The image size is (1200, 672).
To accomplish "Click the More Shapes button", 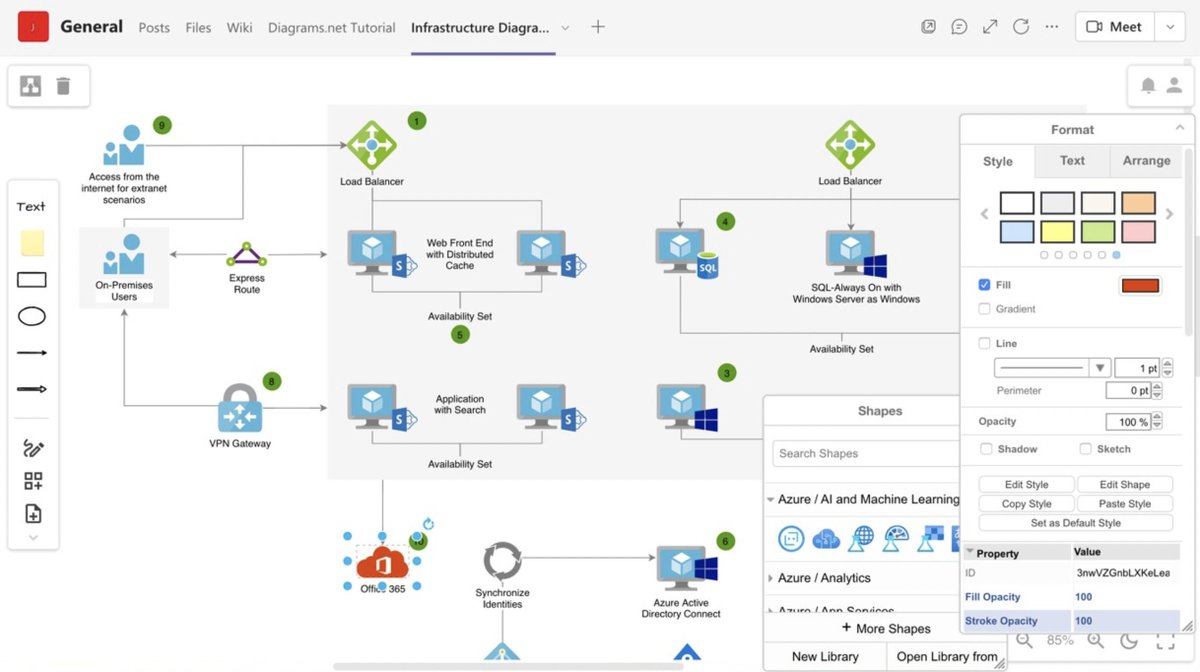I will 885,628.
